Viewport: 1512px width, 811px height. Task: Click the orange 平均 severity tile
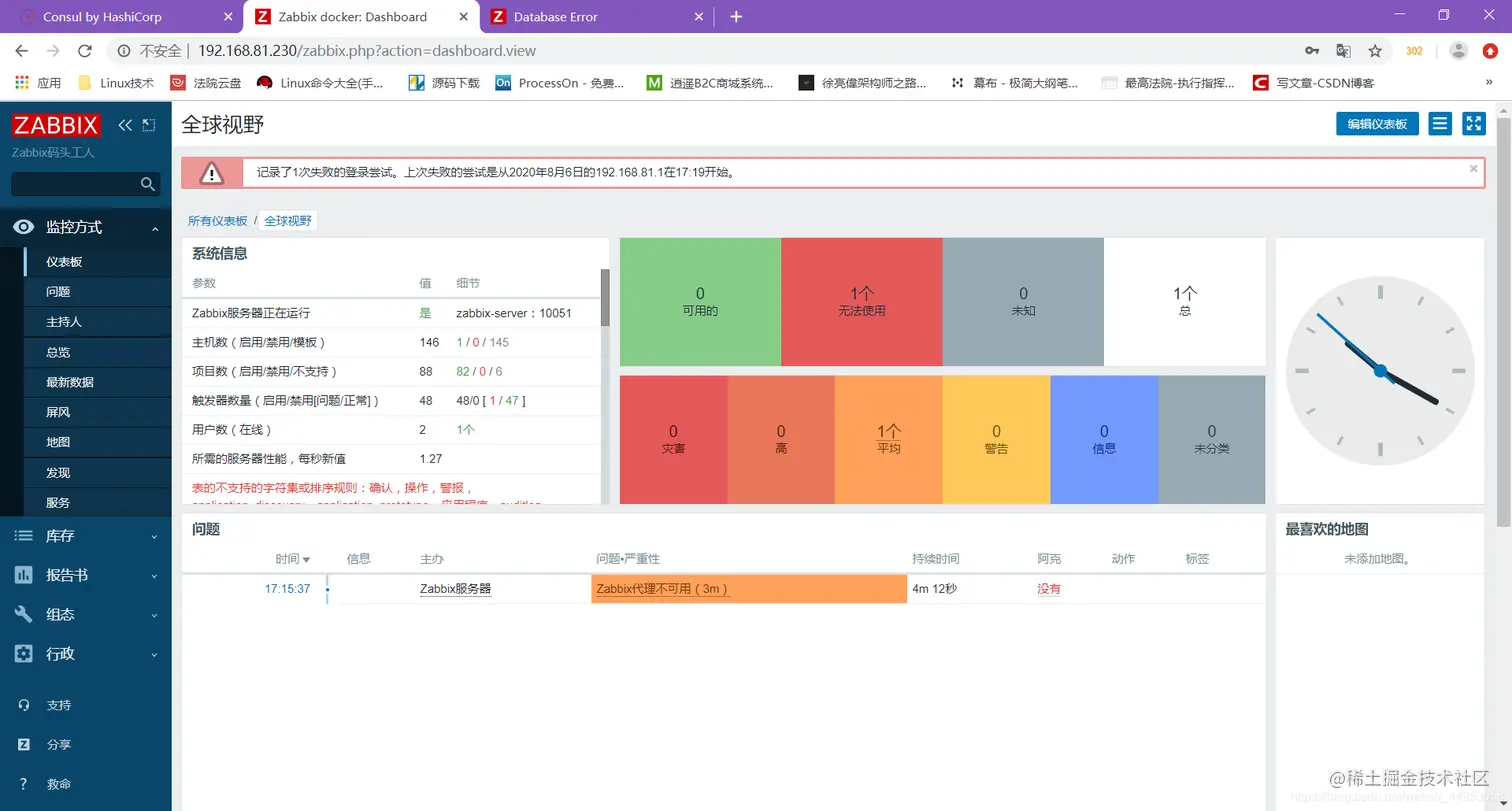(x=889, y=439)
